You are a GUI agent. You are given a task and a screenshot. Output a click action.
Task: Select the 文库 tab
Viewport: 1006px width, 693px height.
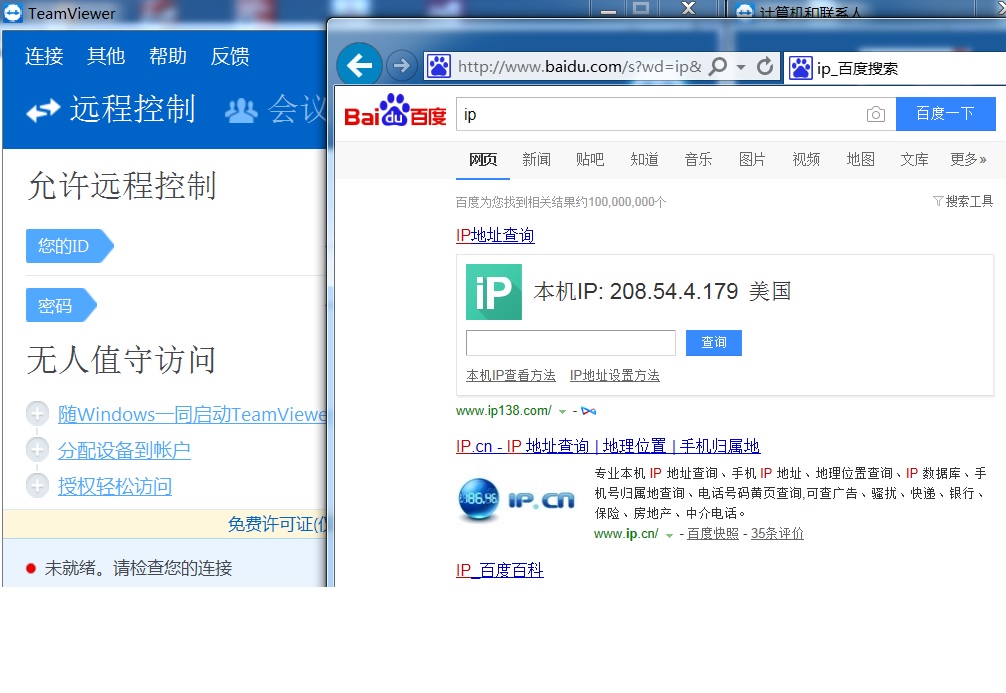(x=914, y=159)
